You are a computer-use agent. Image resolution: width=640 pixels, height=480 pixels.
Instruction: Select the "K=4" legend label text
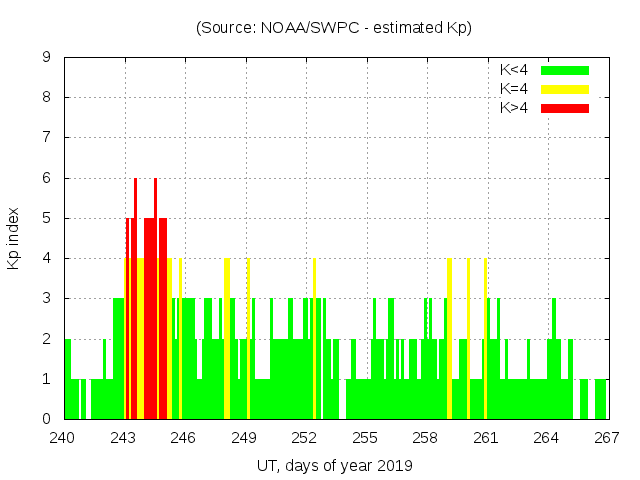[514, 89]
